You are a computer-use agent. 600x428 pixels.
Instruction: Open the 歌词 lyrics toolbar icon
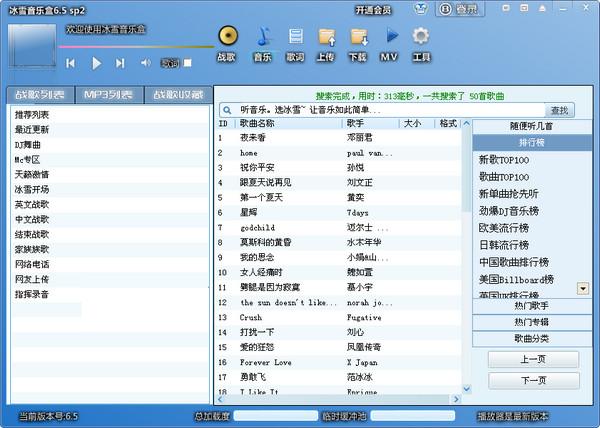tap(295, 37)
